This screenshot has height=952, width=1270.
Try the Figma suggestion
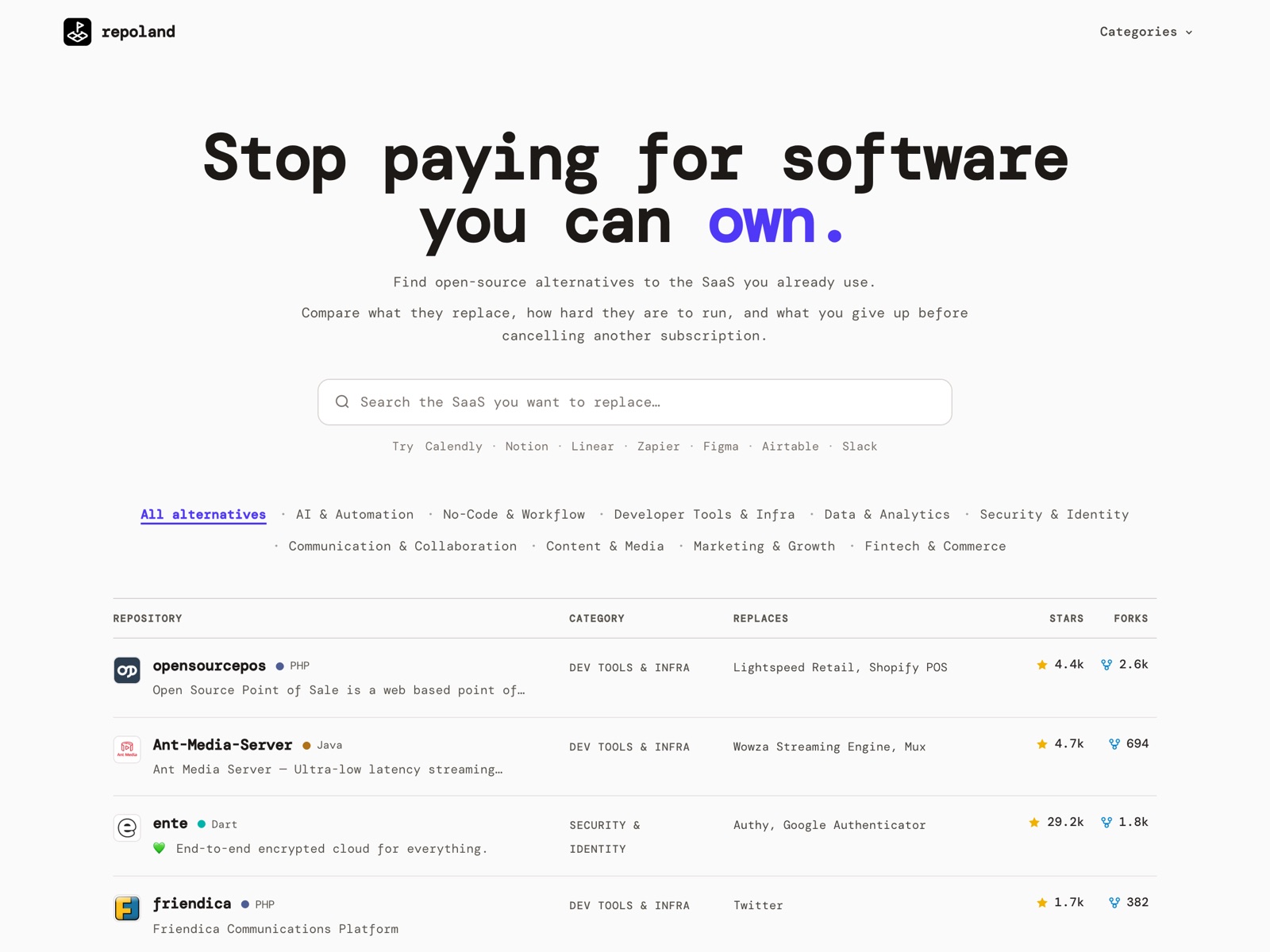tap(721, 447)
